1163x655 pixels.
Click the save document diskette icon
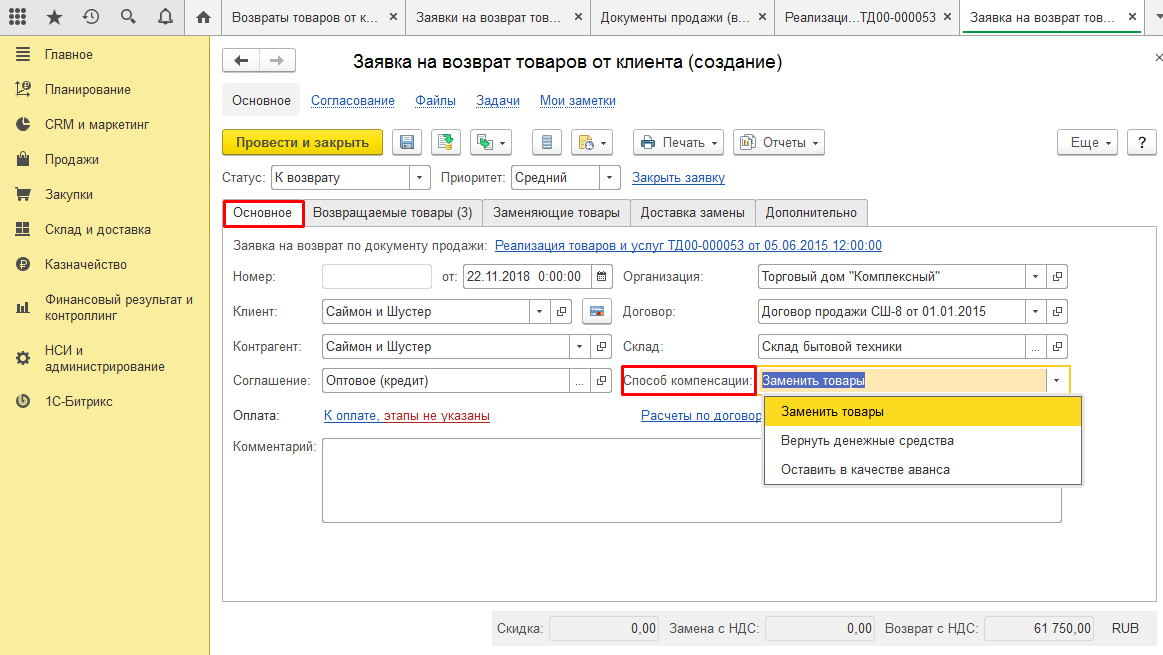(x=407, y=143)
